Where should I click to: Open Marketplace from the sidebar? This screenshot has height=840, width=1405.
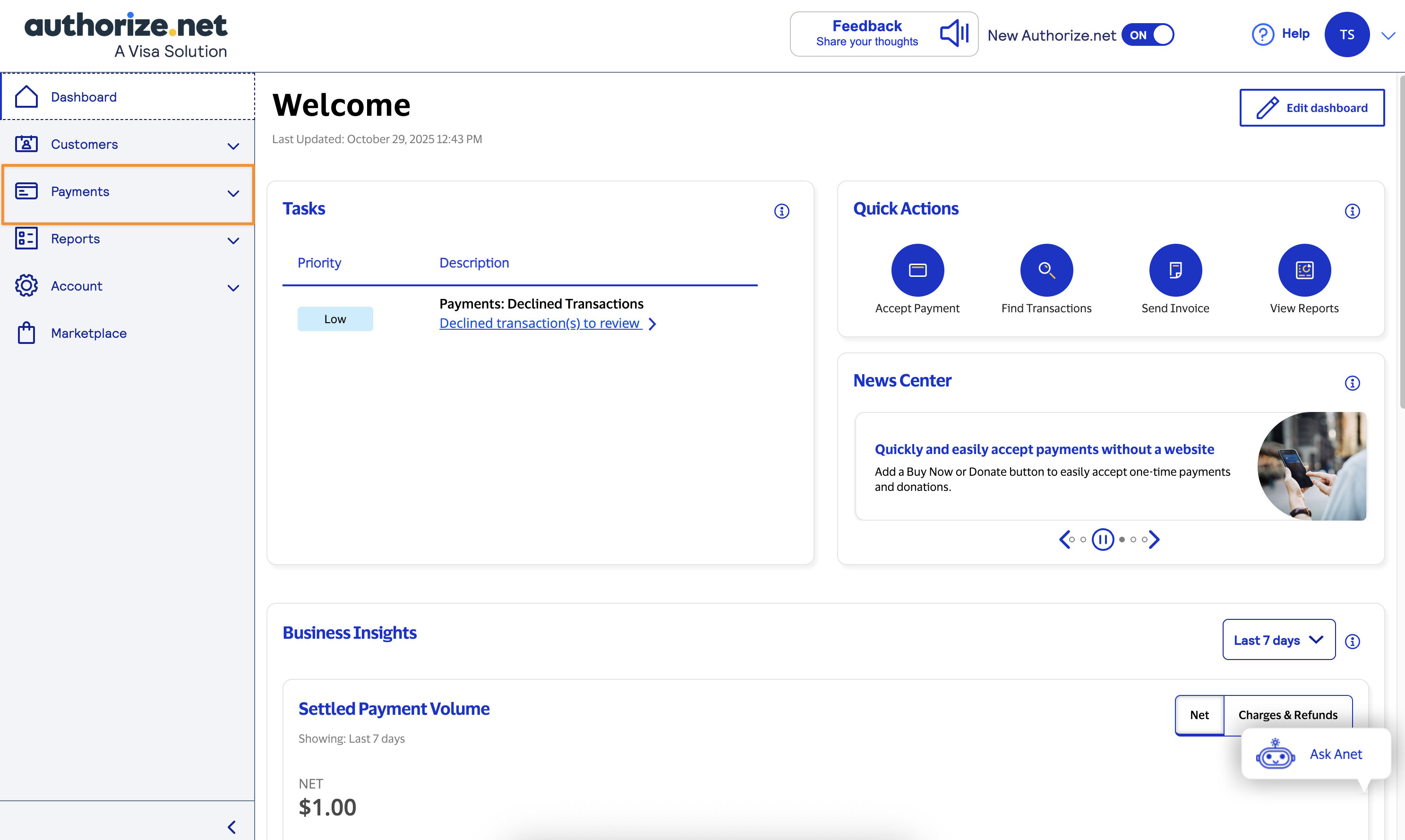(88, 334)
